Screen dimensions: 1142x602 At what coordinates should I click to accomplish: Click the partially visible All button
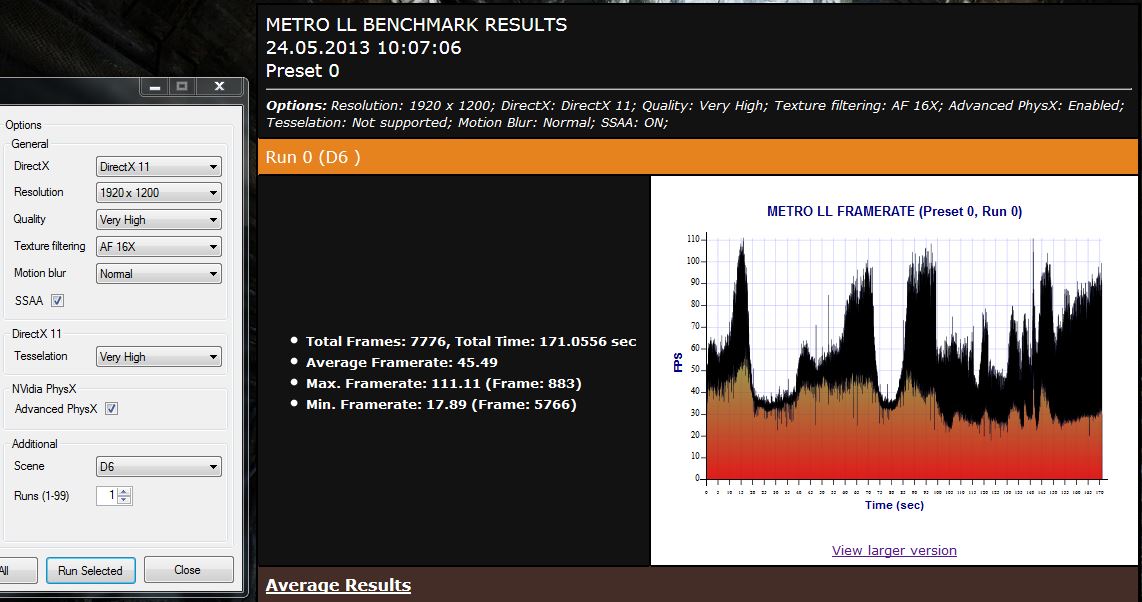[x=17, y=571]
